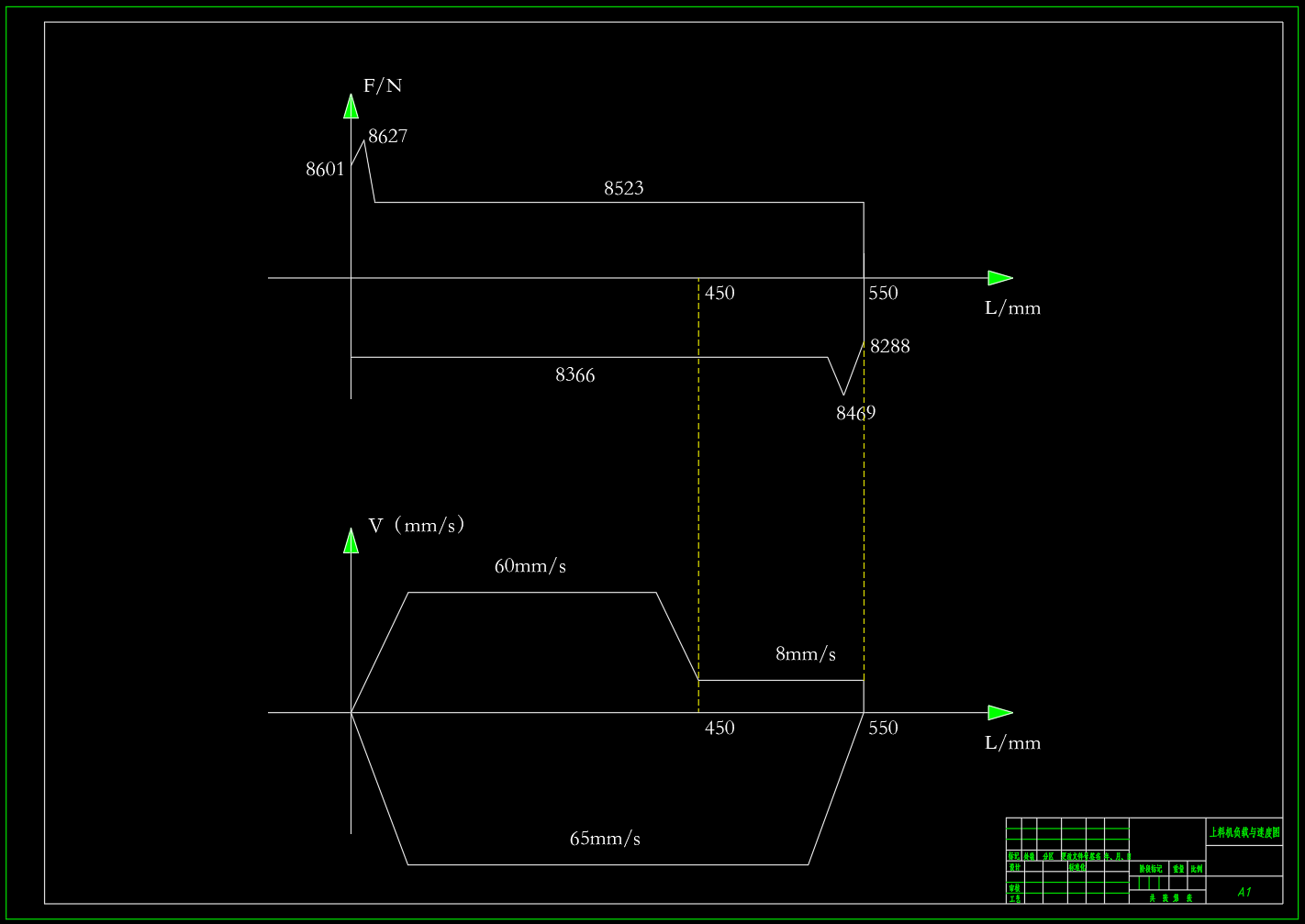Select the A1 sheet size text

click(1244, 892)
